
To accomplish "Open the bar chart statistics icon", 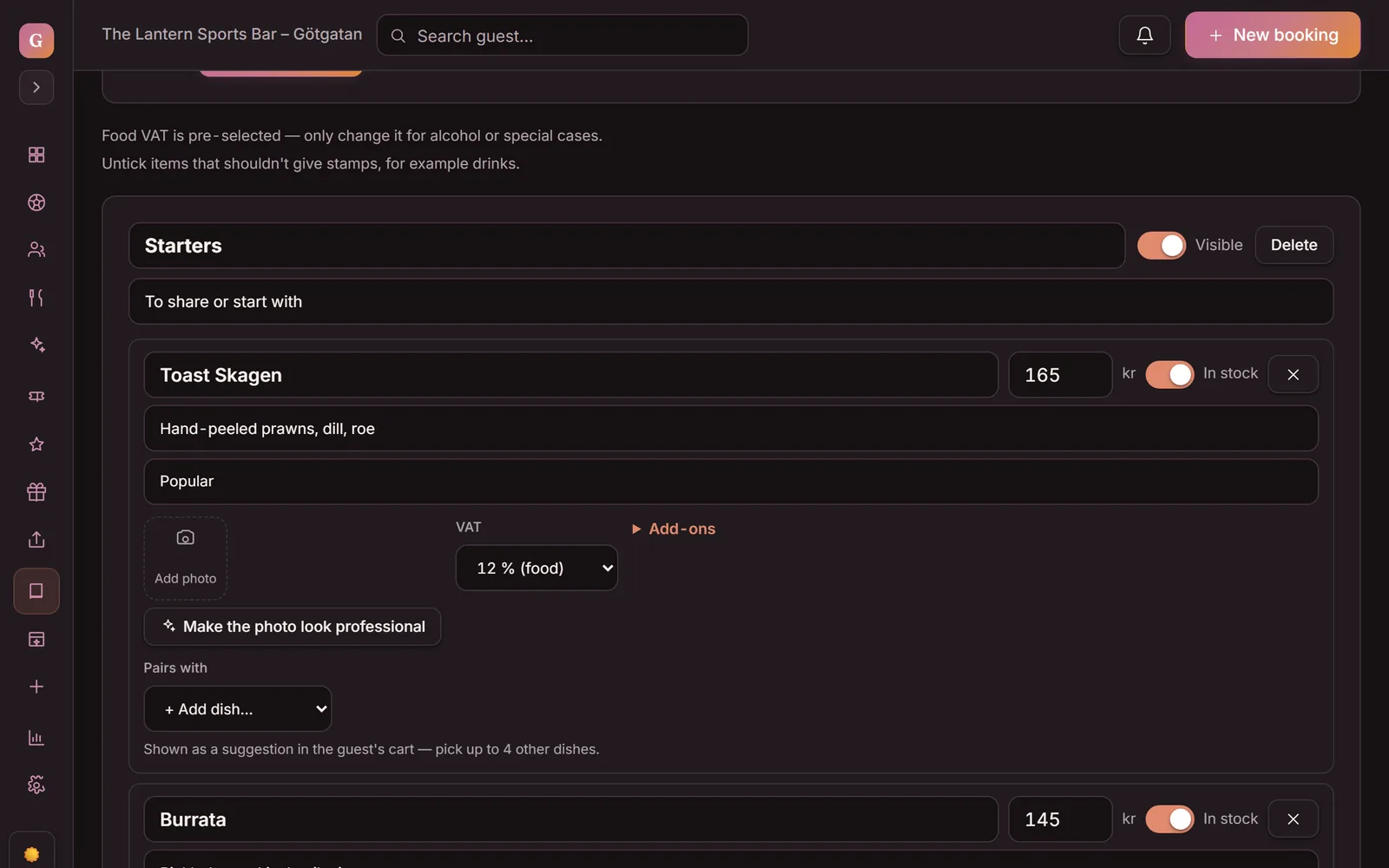I will 36,738.
